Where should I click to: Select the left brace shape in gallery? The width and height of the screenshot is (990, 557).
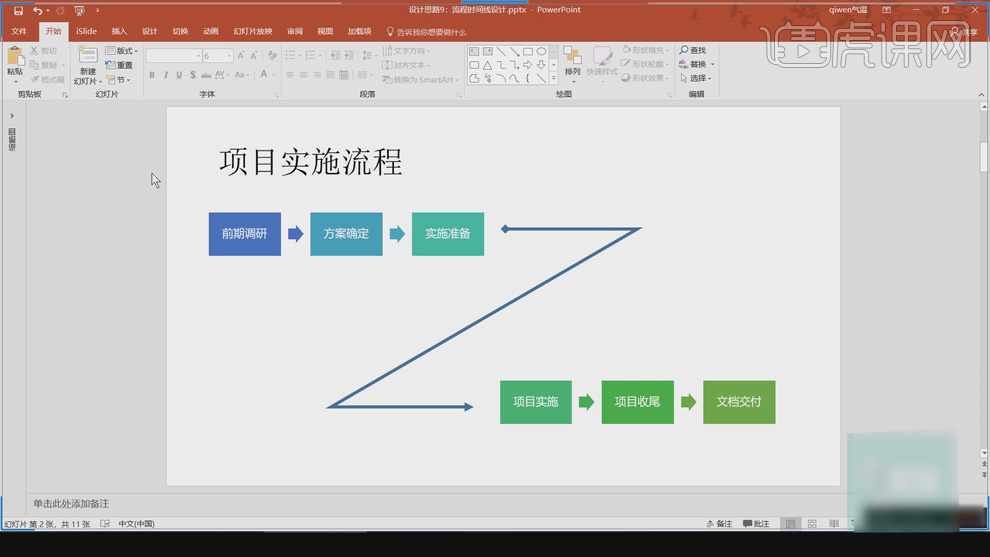coord(528,78)
